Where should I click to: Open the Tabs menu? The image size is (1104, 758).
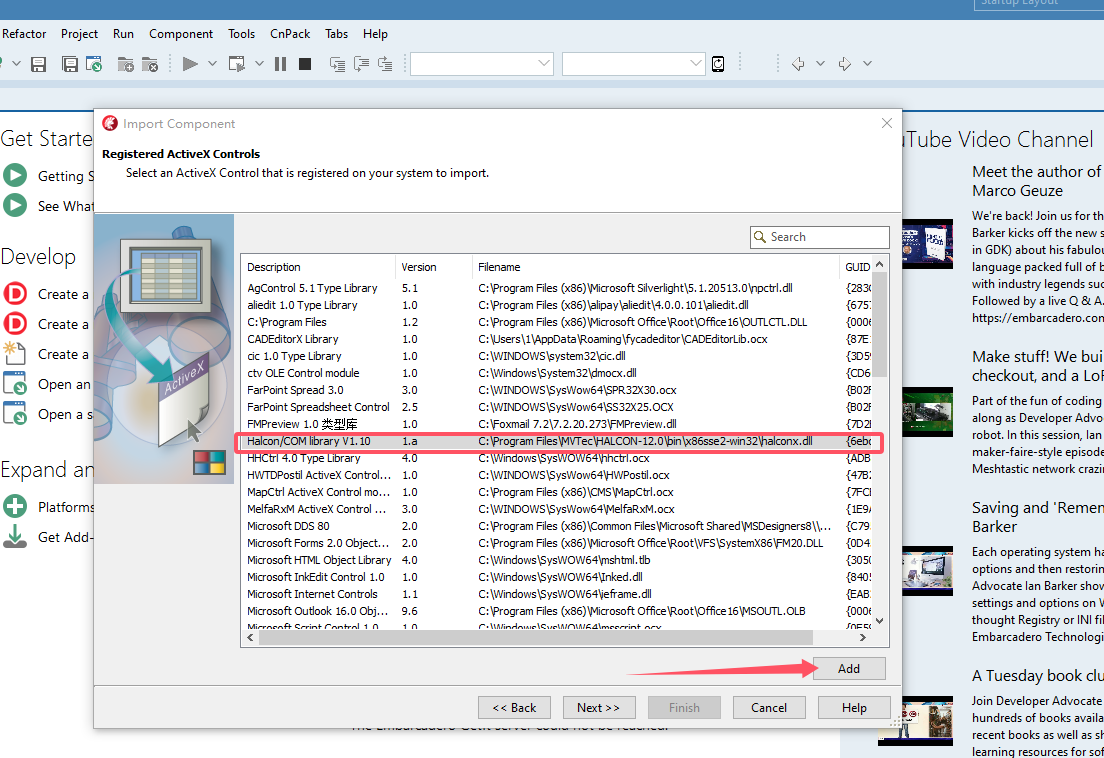[x=337, y=34]
